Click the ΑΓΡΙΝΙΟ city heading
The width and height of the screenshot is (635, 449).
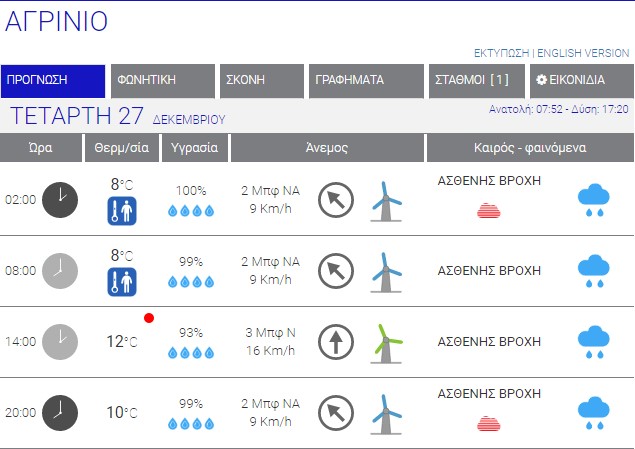57,21
